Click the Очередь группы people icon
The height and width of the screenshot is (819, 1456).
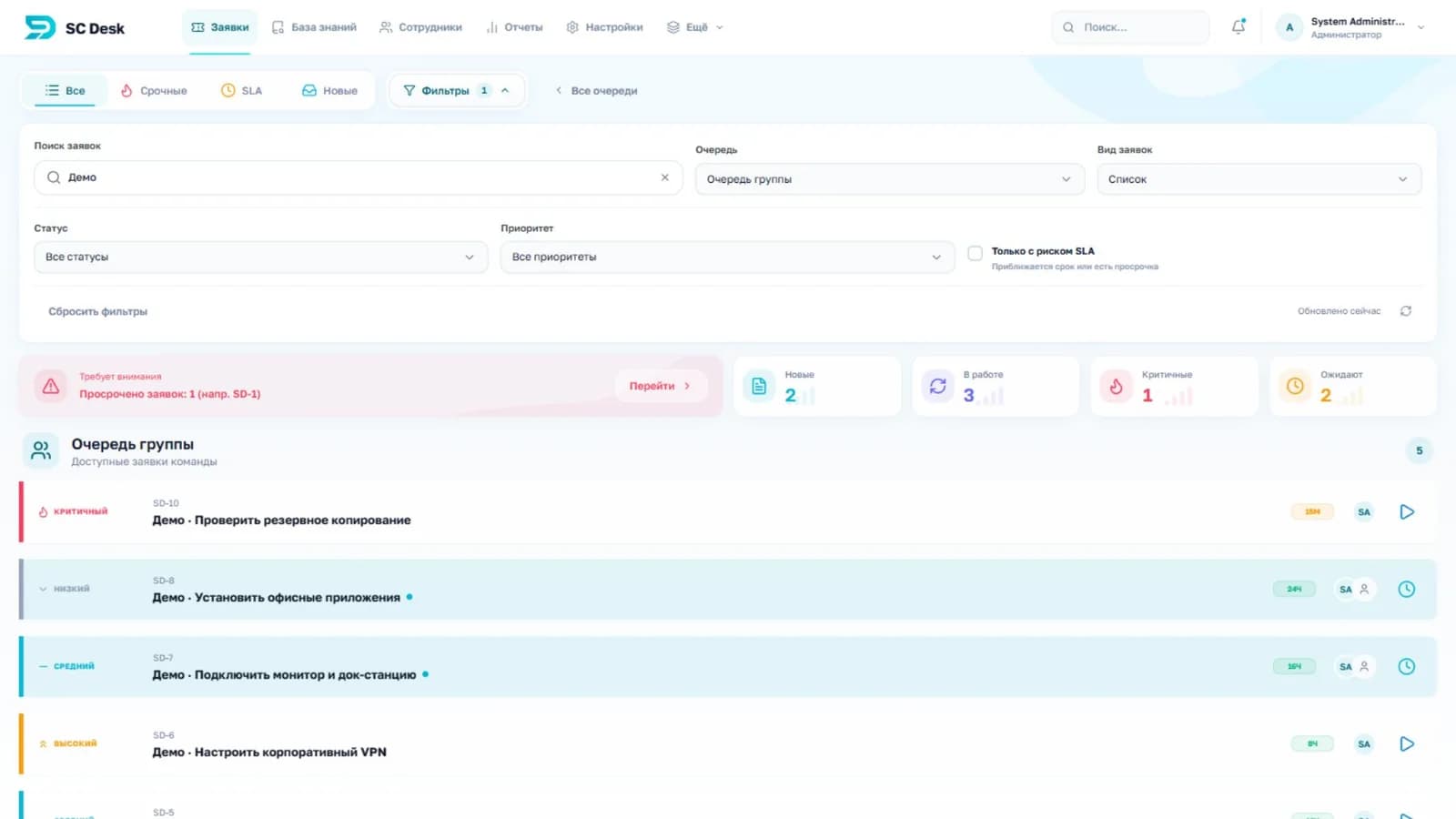click(41, 450)
